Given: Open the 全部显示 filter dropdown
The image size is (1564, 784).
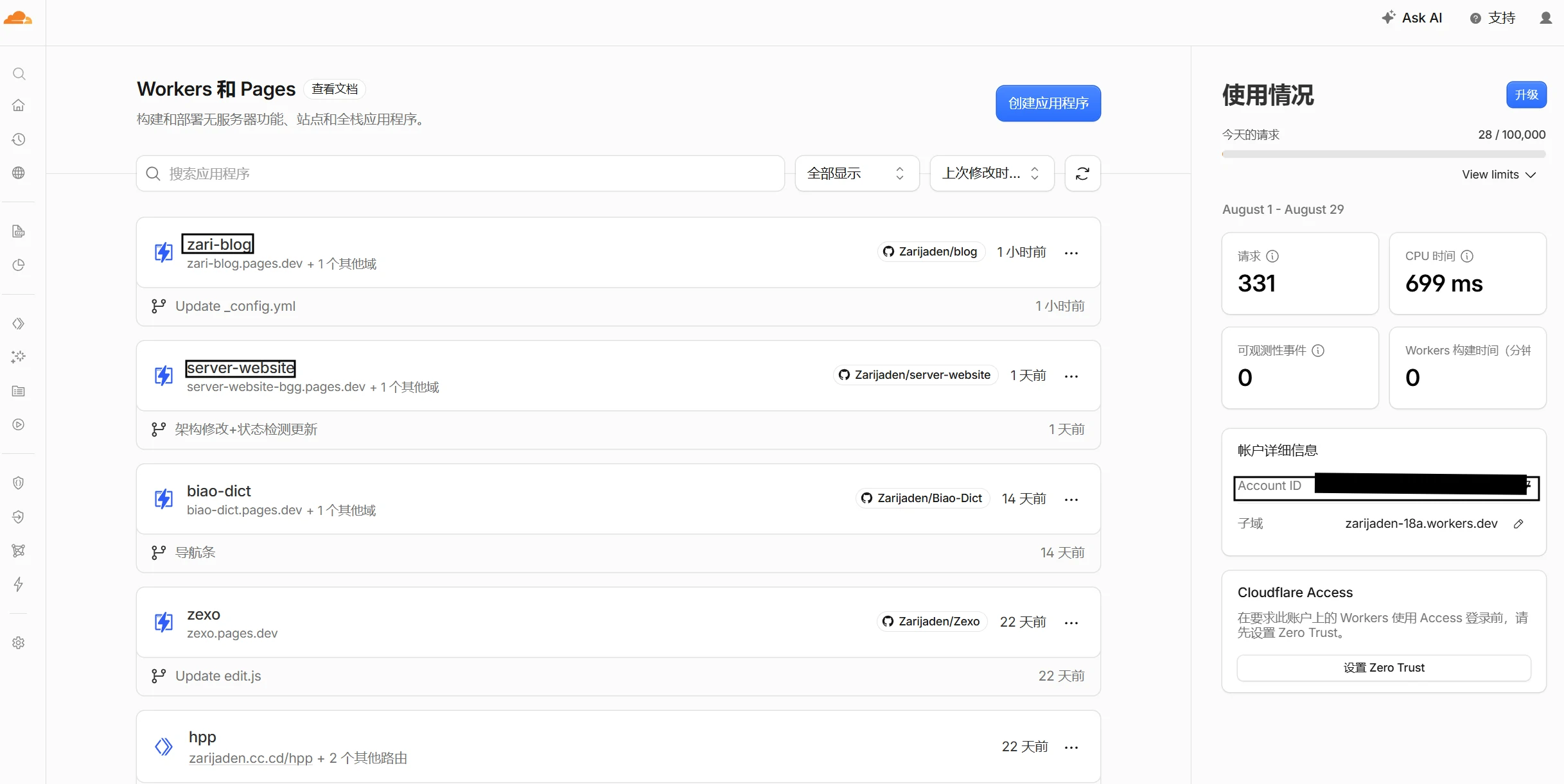Looking at the screenshot, I should (x=857, y=173).
